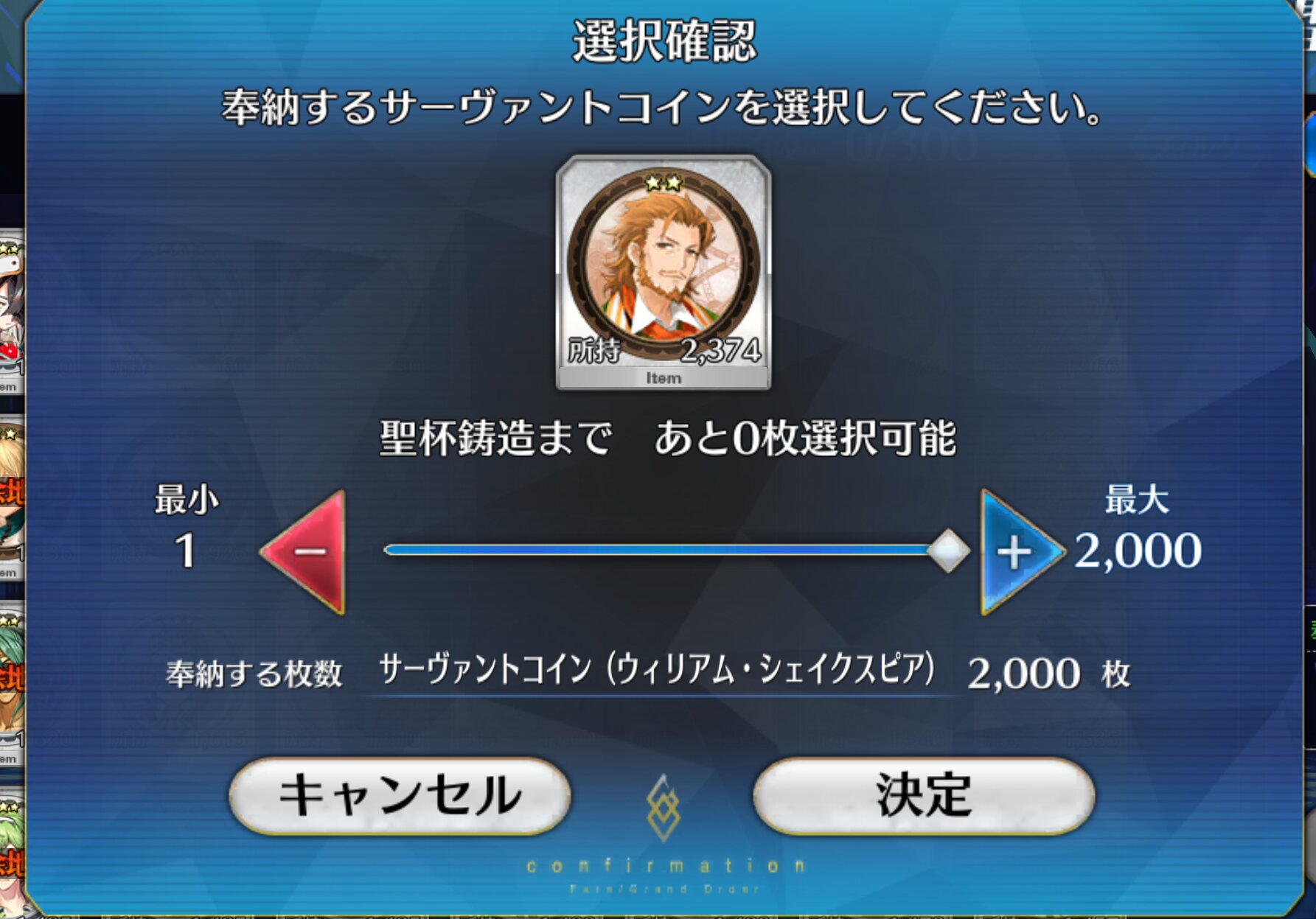1316x919 pixels.
Task: Click the gold Fate/Grand Order emblem
Action: [663, 808]
